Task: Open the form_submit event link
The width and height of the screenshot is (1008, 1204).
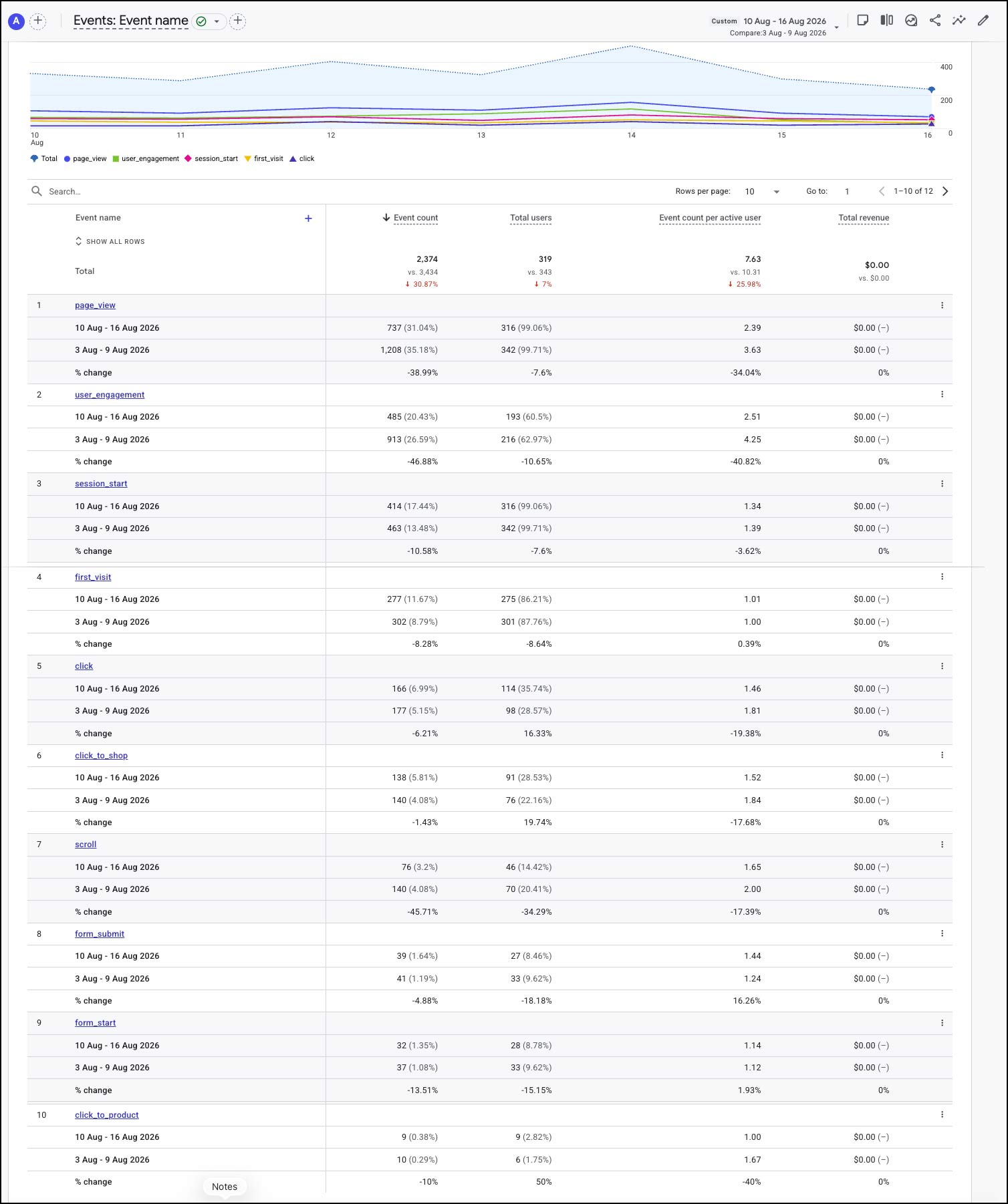Action: click(x=100, y=934)
